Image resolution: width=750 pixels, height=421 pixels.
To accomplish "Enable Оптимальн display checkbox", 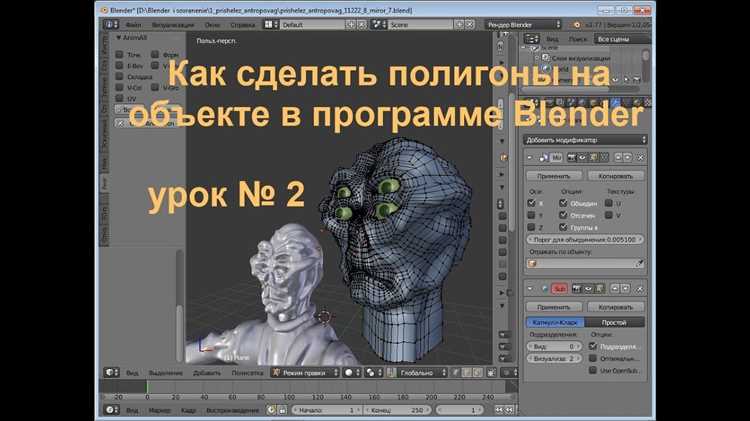I will pos(593,358).
